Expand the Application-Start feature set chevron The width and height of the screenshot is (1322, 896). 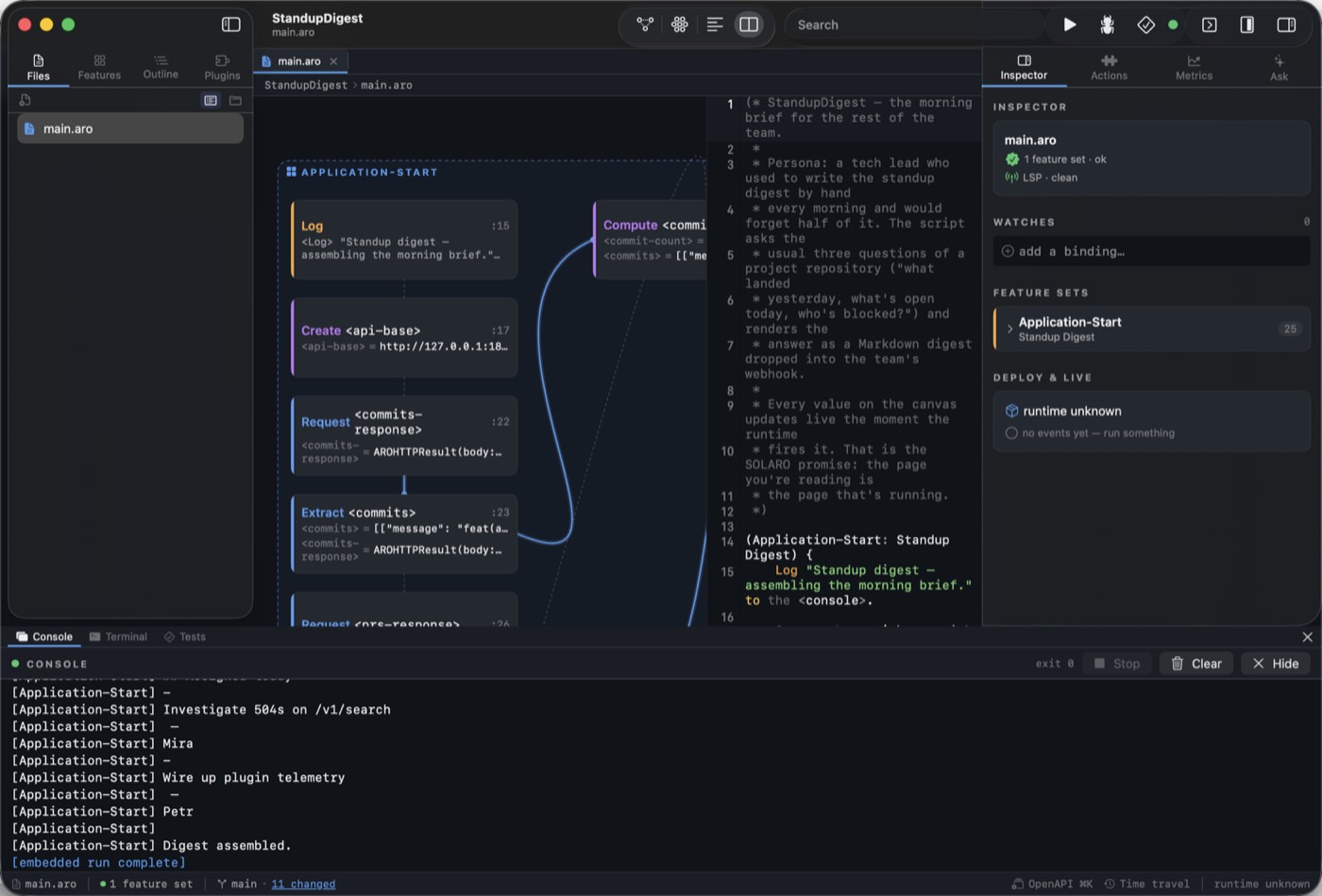pyautogui.click(x=1009, y=329)
